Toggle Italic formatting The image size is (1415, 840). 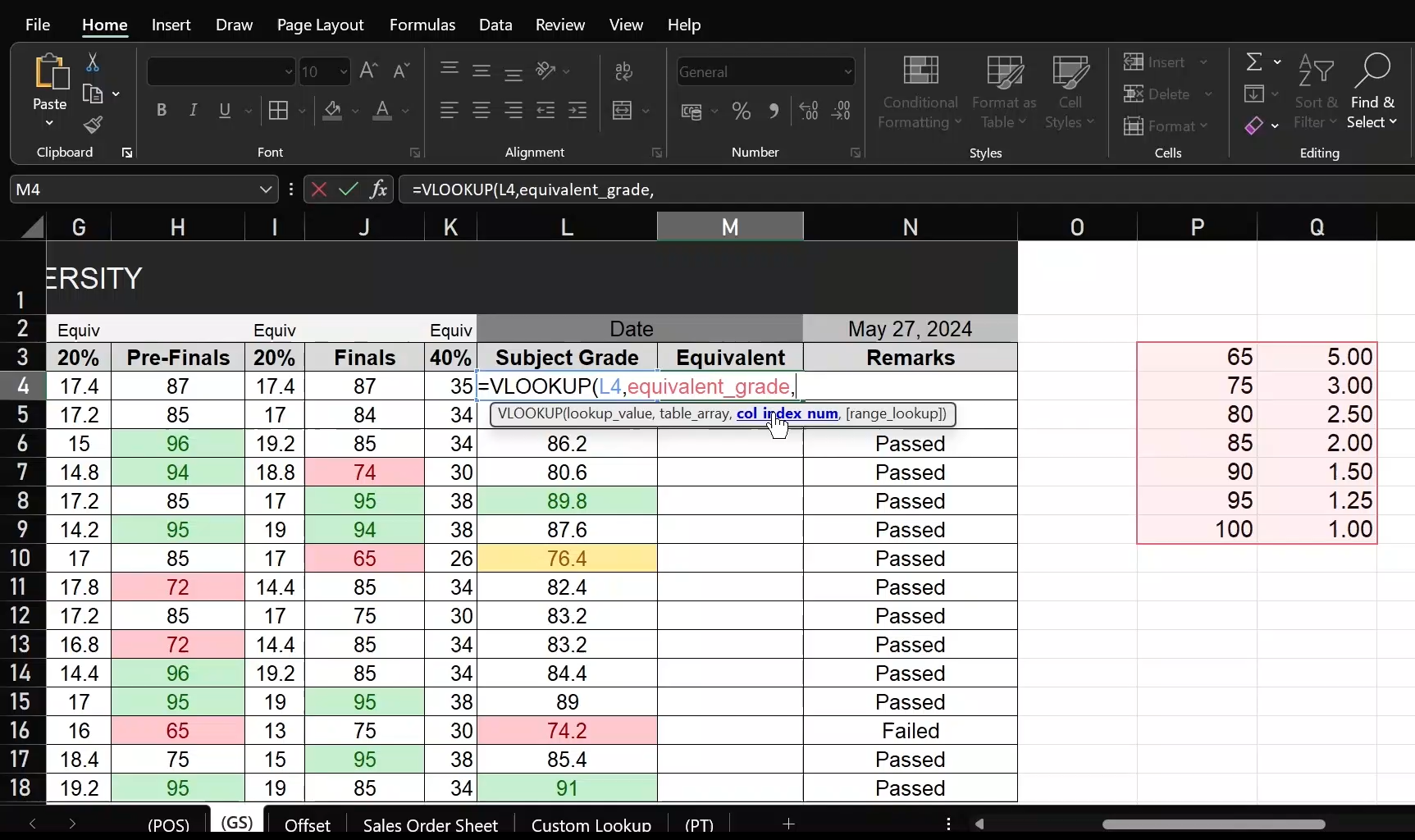tap(193, 111)
